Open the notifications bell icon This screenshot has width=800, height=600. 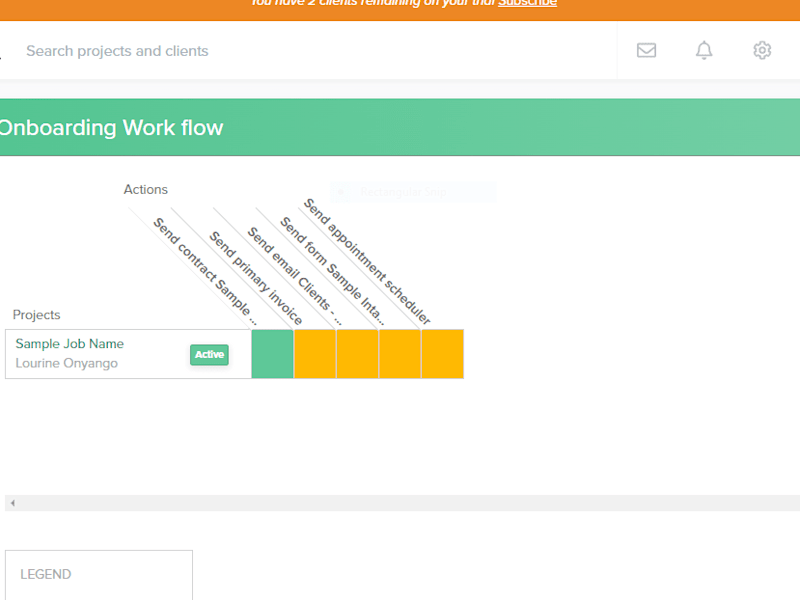[704, 50]
